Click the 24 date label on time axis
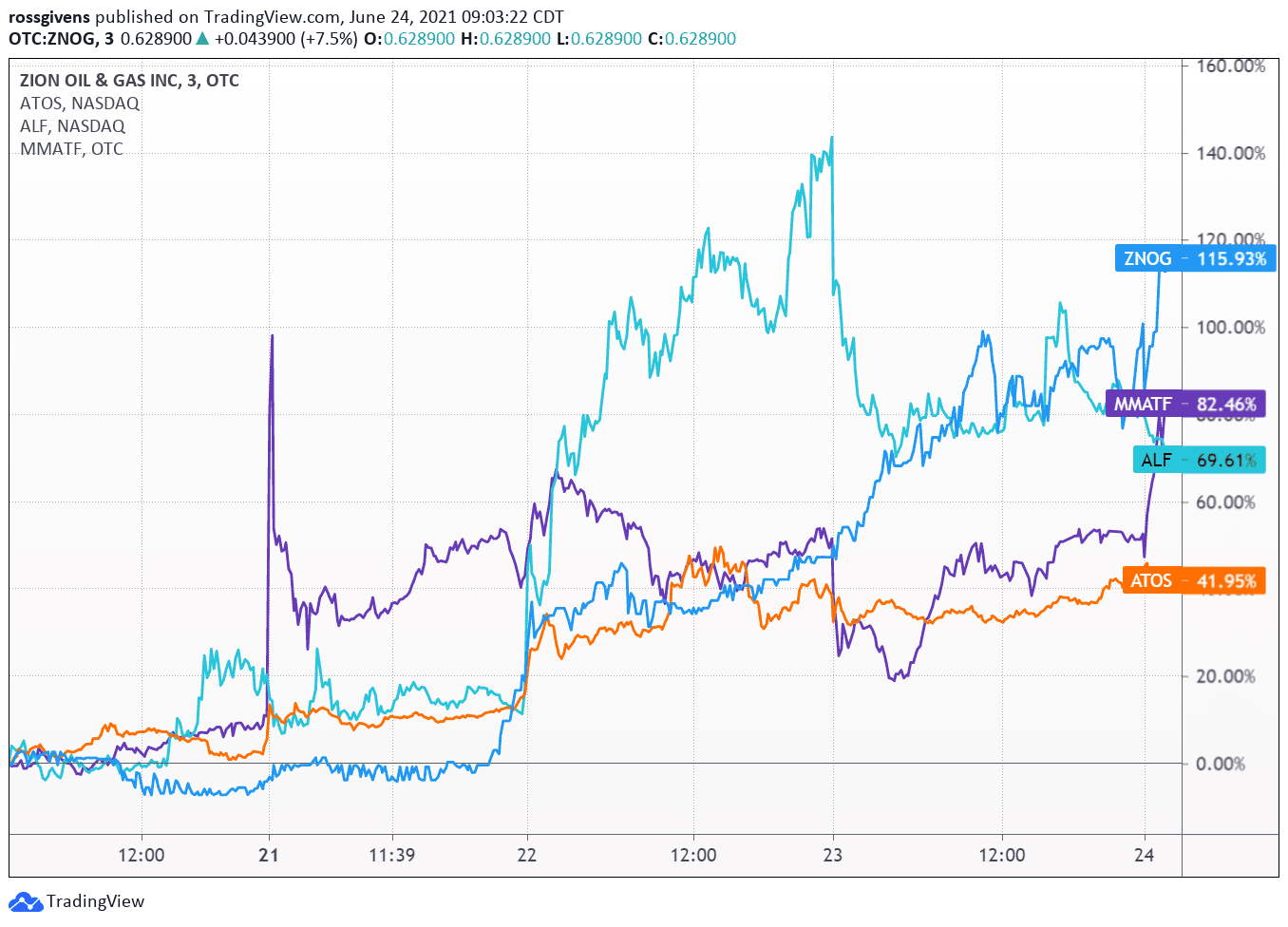 pos(1144,855)
